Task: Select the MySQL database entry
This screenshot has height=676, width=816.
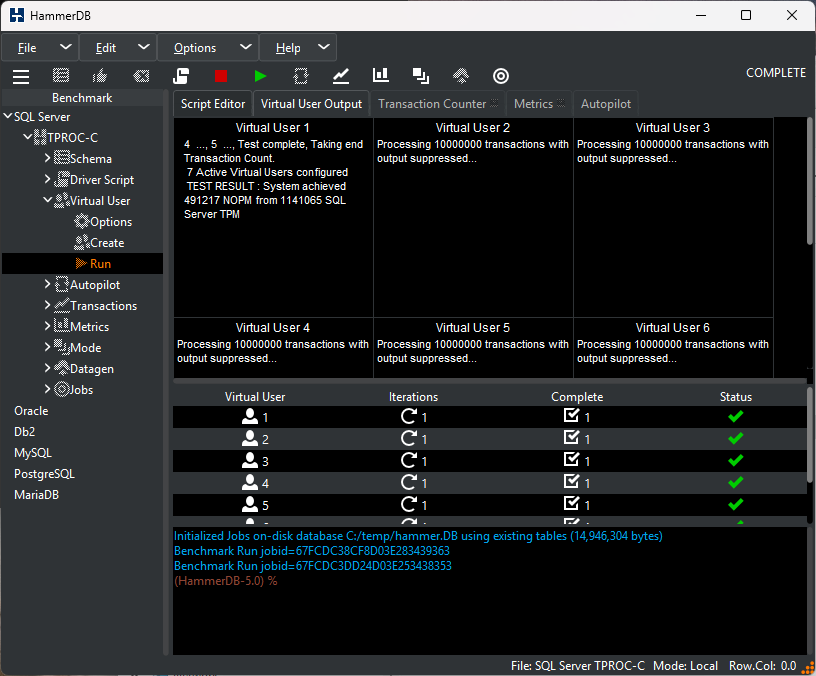Action: [33, 453]
